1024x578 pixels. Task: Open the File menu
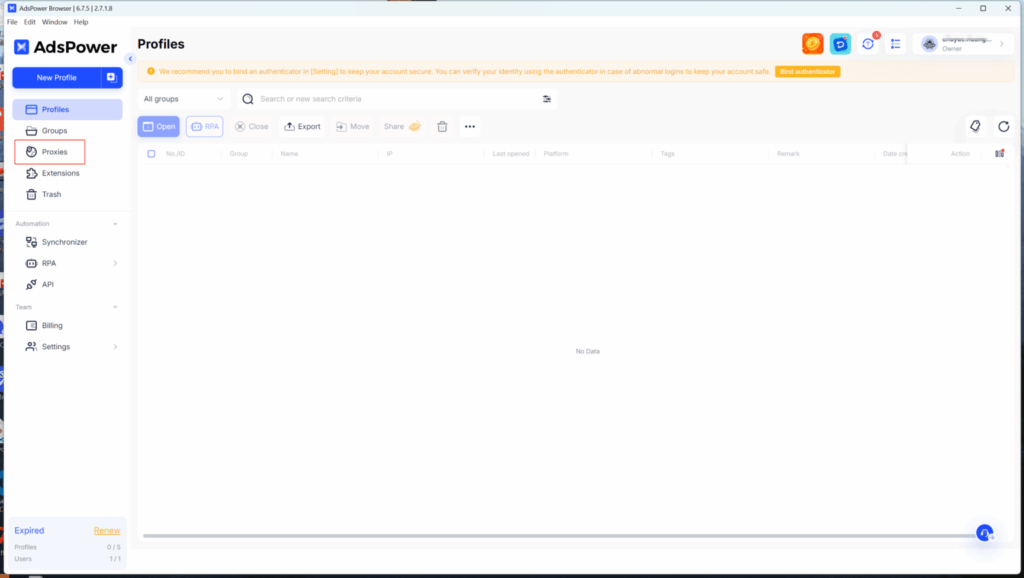tap(12, 22)
